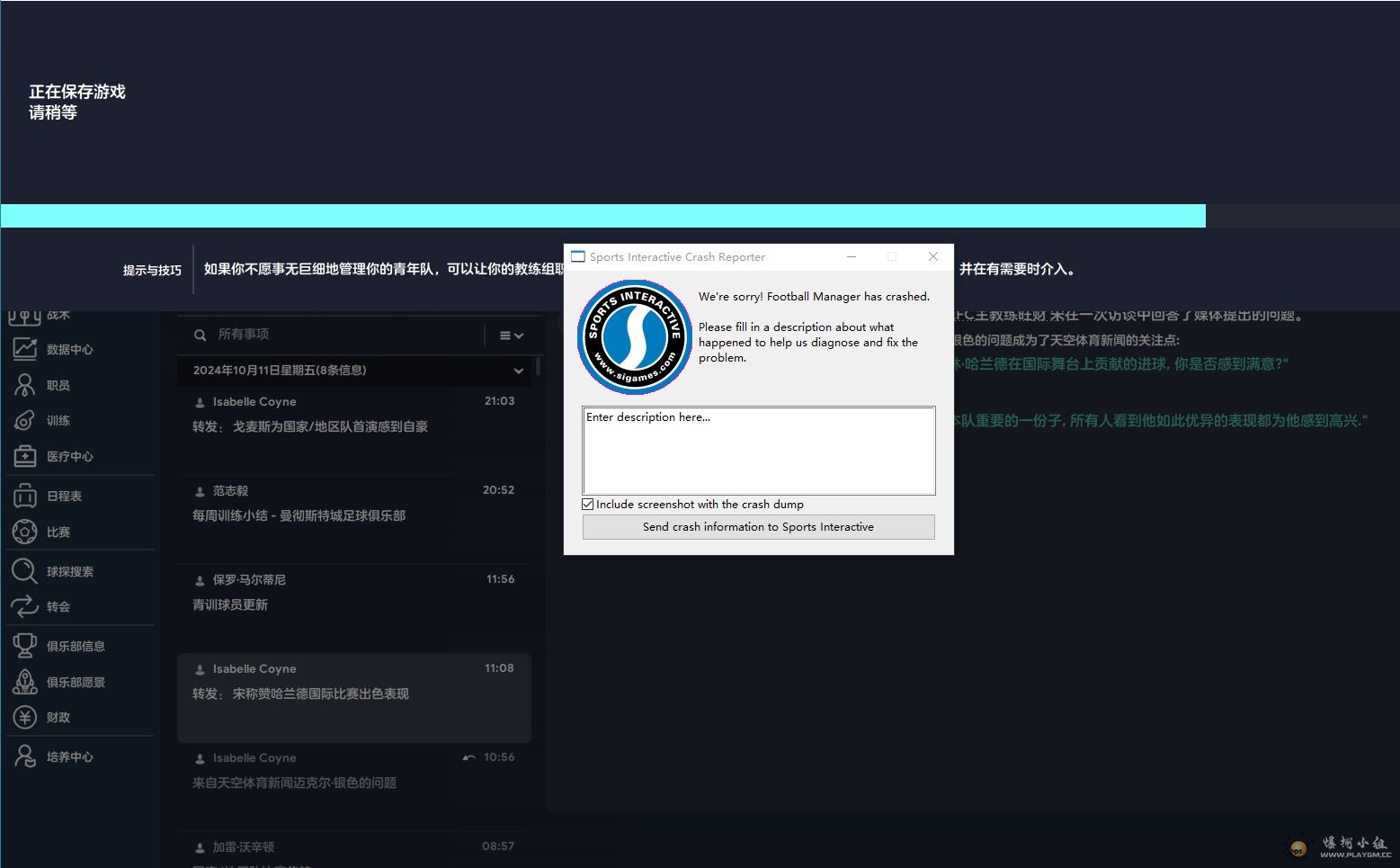Open the Matches (比赛) football icon
Screen dimensions: 1400x868
pos(25,532)
